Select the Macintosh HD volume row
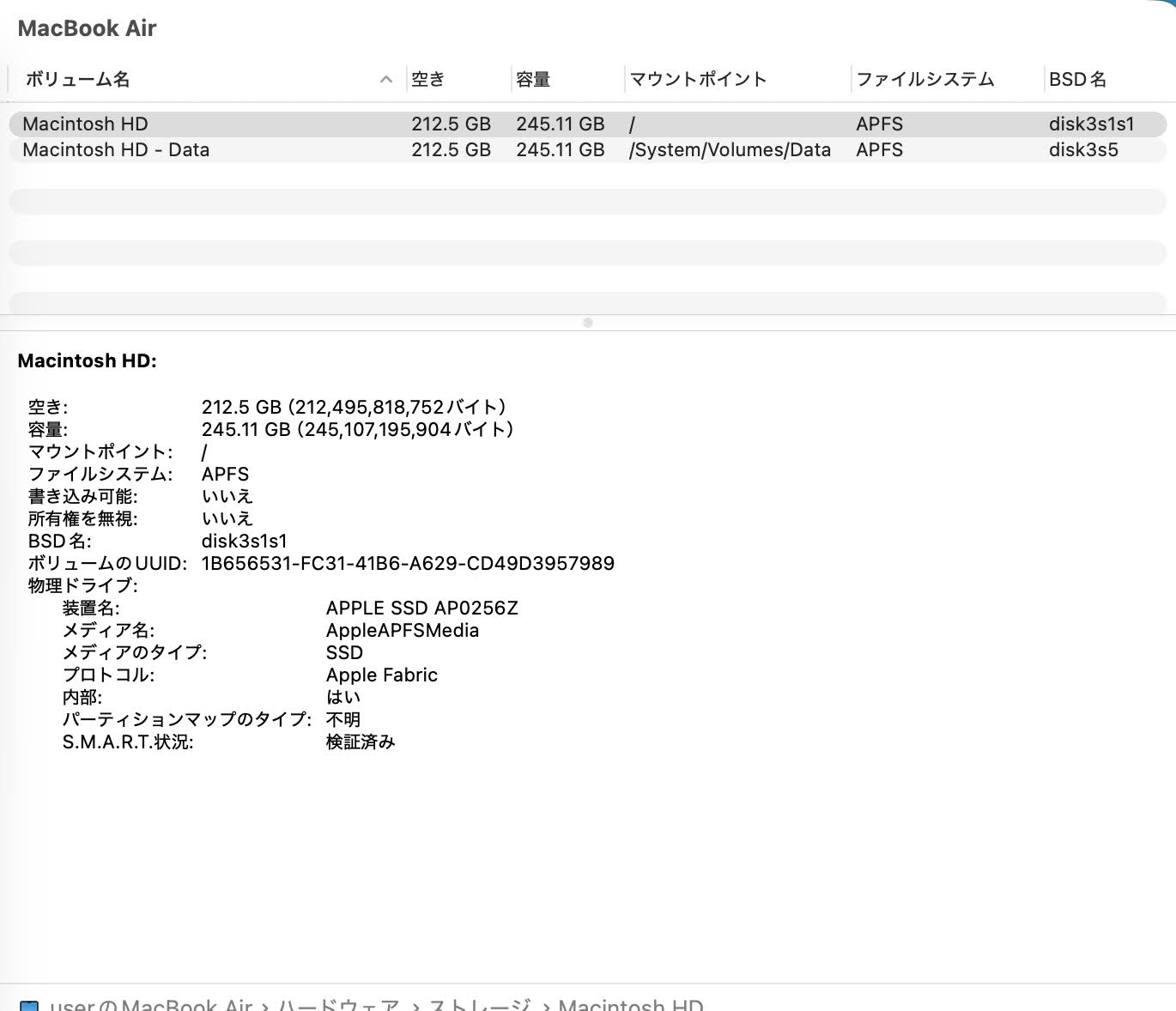 coord(587,124)
